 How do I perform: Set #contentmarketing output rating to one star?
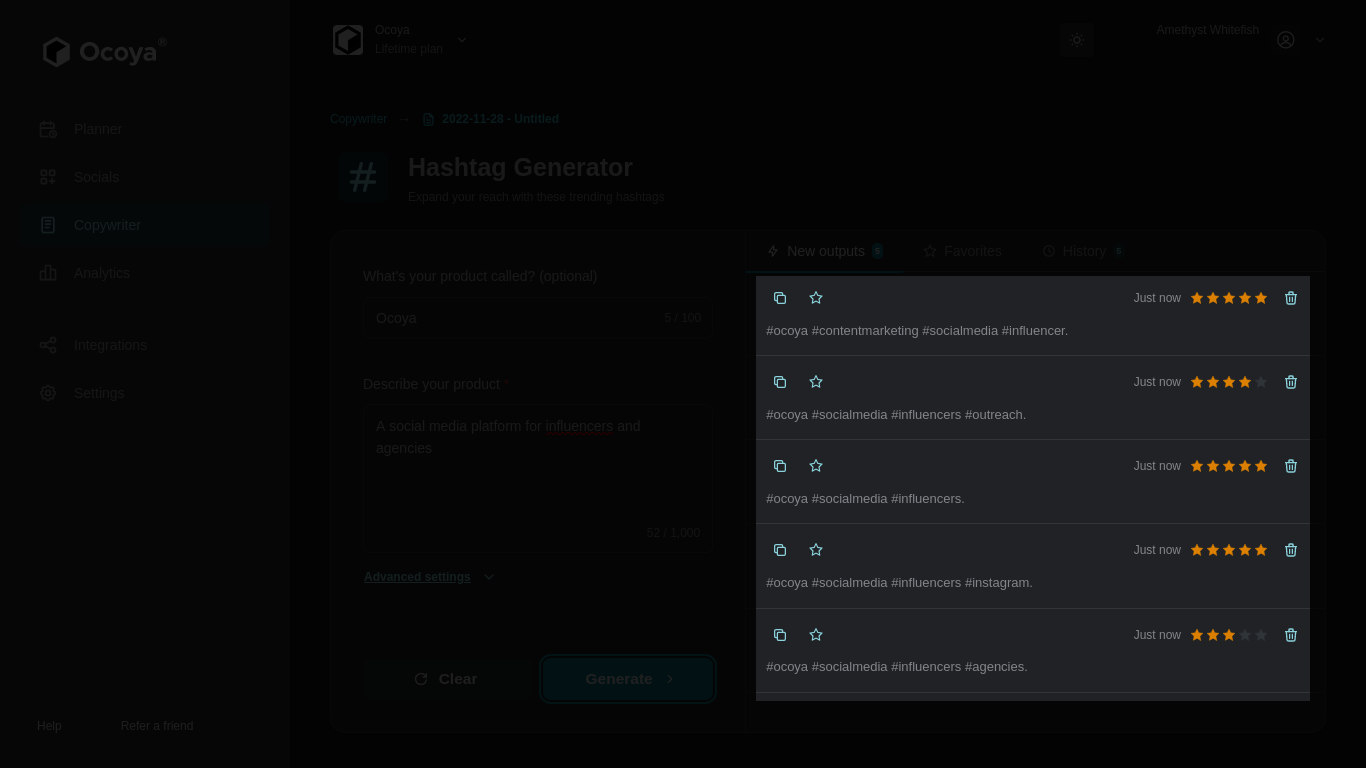(x=1197, y=298)
